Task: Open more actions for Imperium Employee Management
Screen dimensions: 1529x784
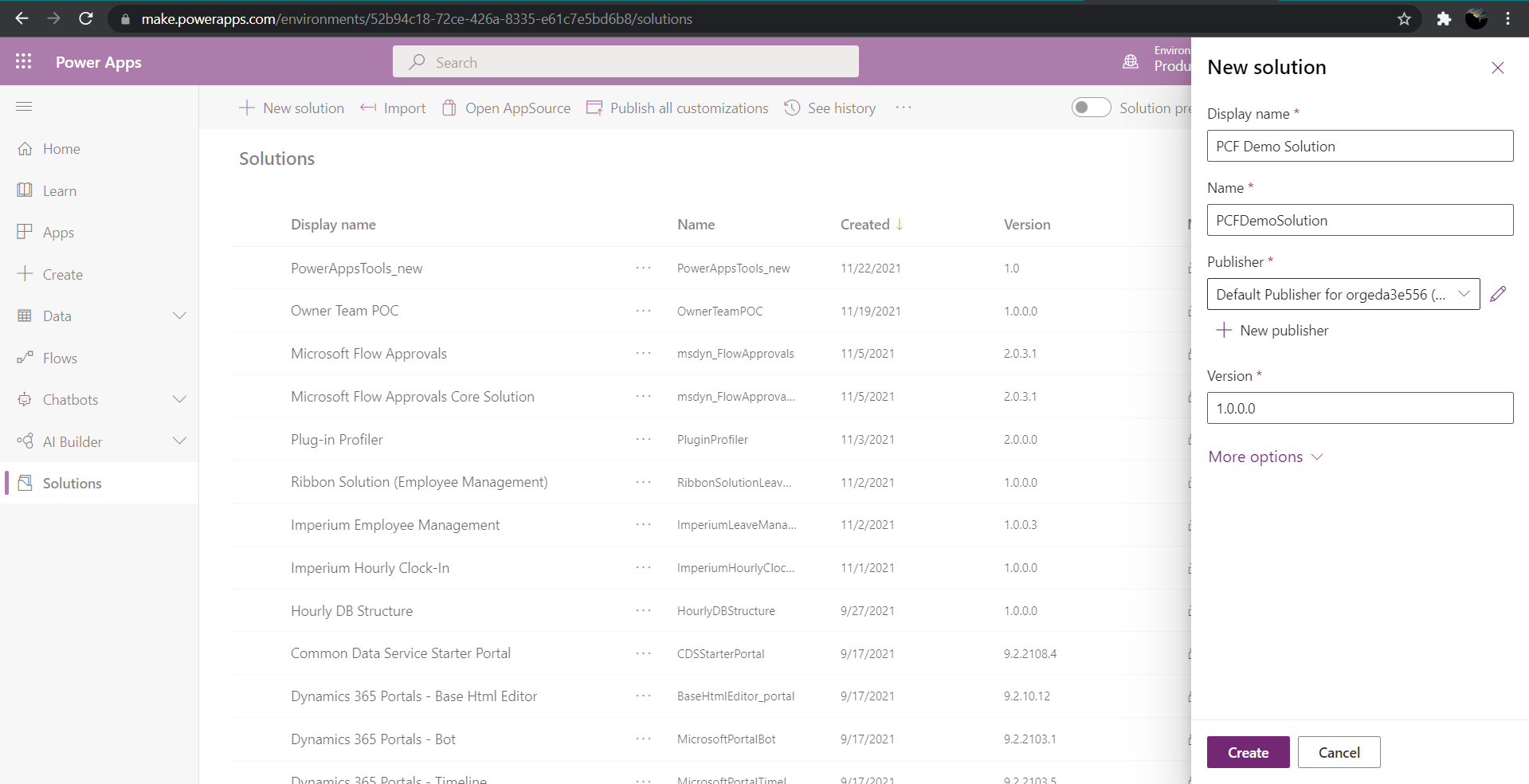Action: (644, 524)
